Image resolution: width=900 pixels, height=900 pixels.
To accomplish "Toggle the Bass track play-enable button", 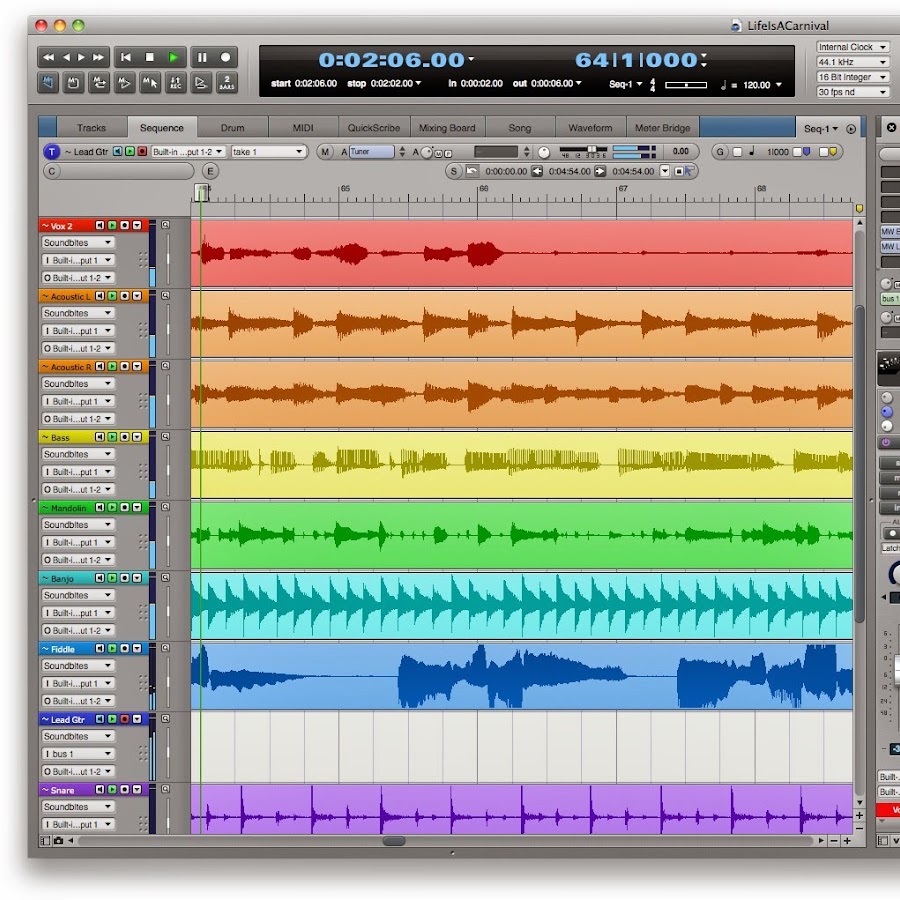I will pos(112,437).
